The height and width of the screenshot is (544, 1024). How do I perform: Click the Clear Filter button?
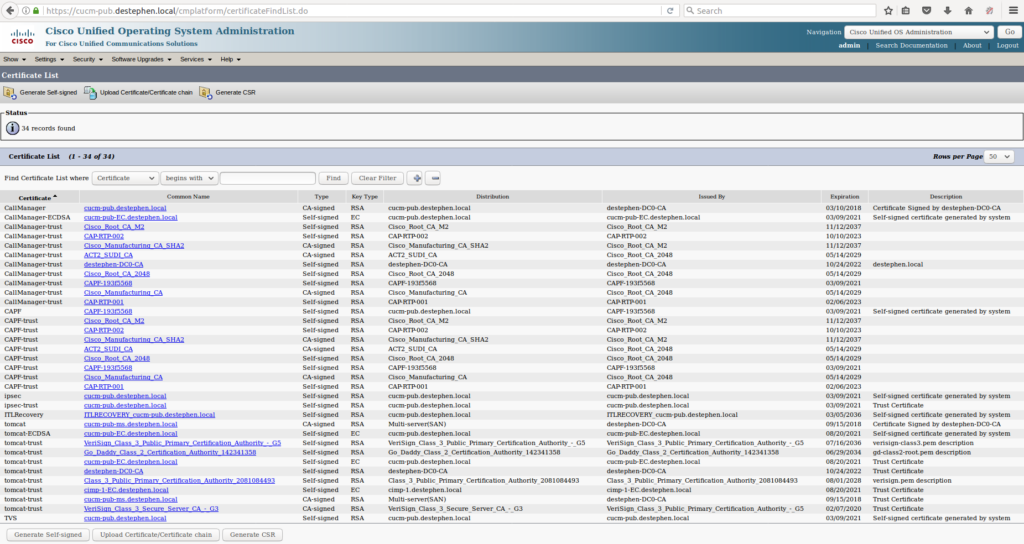pos(377,178)
